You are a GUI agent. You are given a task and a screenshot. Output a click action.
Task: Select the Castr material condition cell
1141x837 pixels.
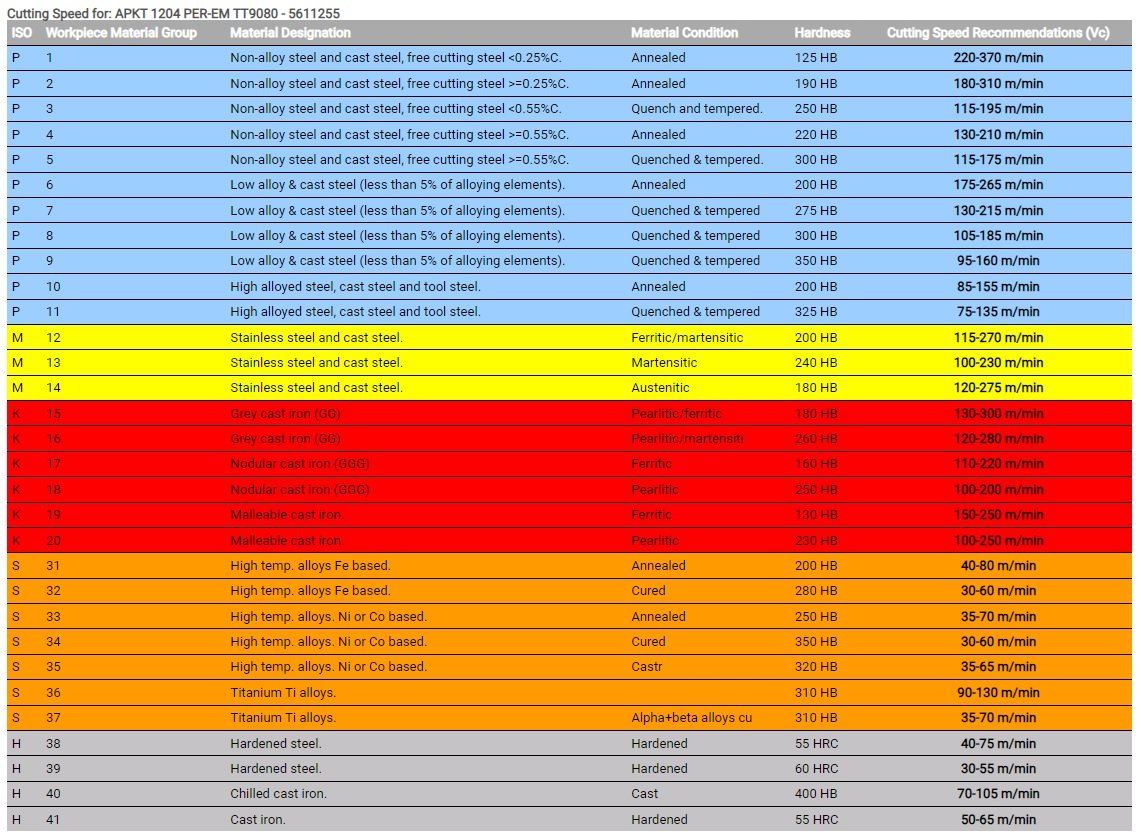tap(647, 667)
